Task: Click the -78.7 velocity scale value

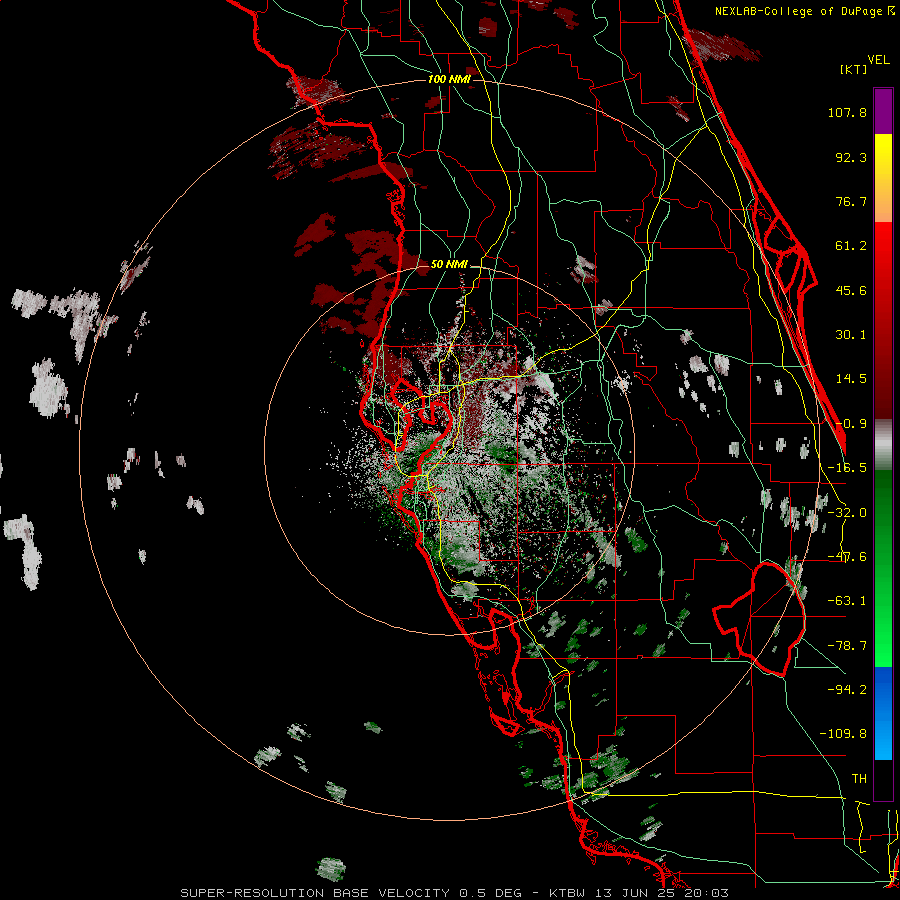Action: click(847, 646)
